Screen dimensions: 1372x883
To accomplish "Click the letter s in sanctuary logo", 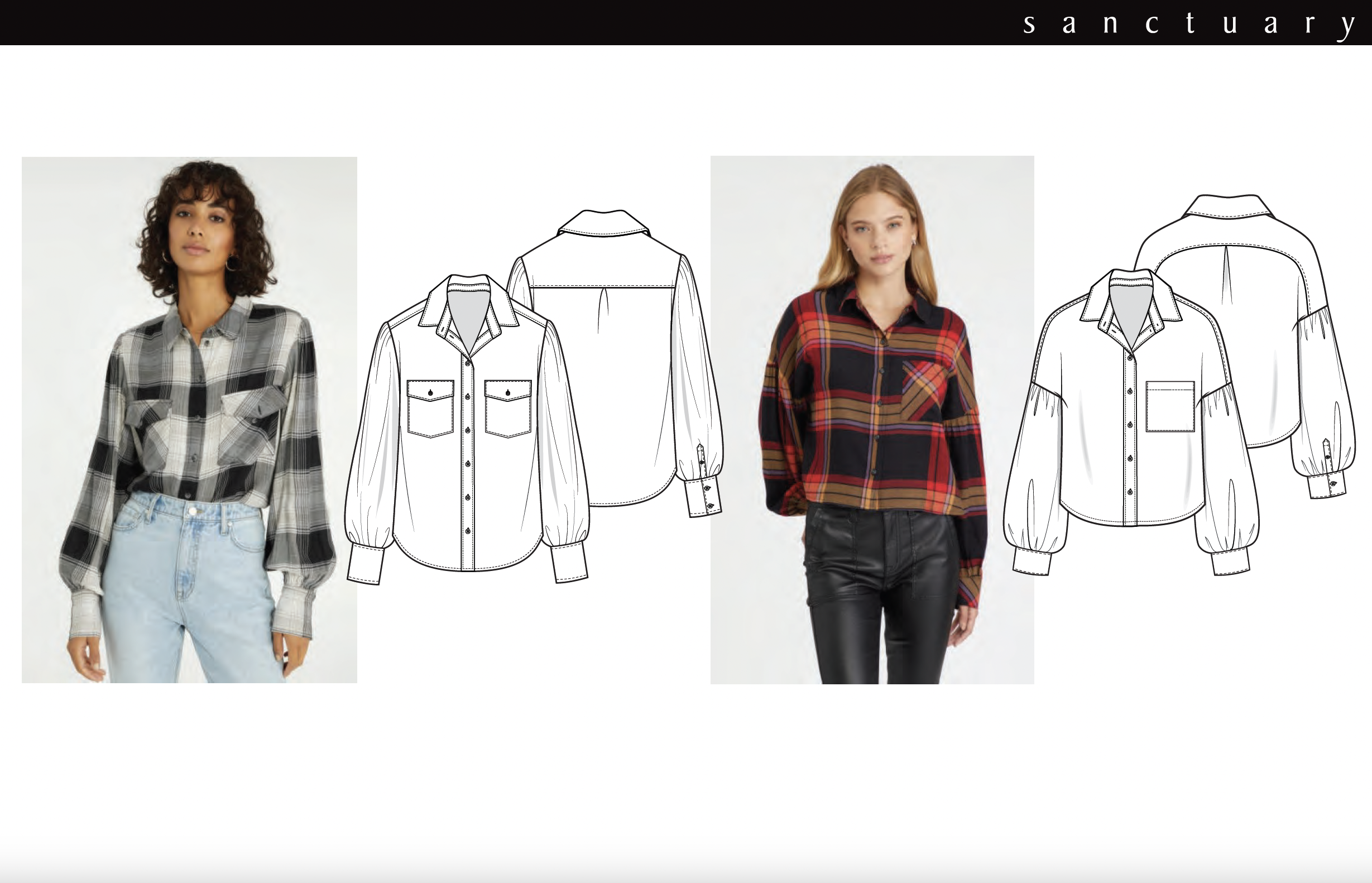I will (1030, 25).
